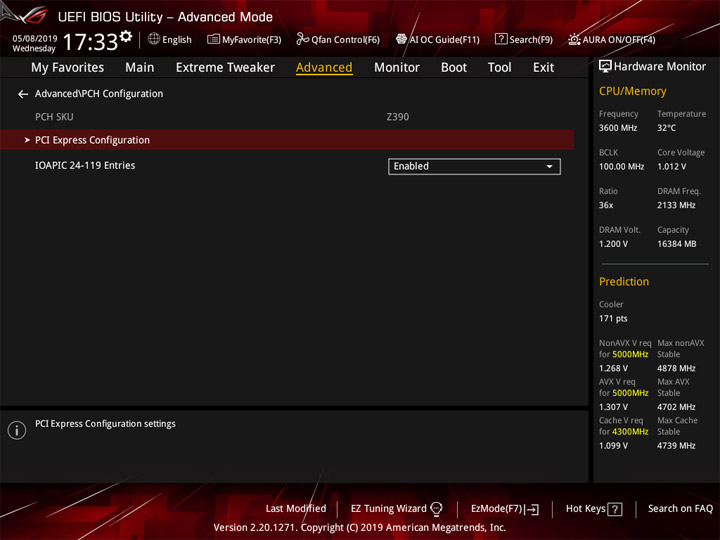Open MyFavorite(F3) list icon
This screenshot has height=540, width=720.
tap(213, 39)
